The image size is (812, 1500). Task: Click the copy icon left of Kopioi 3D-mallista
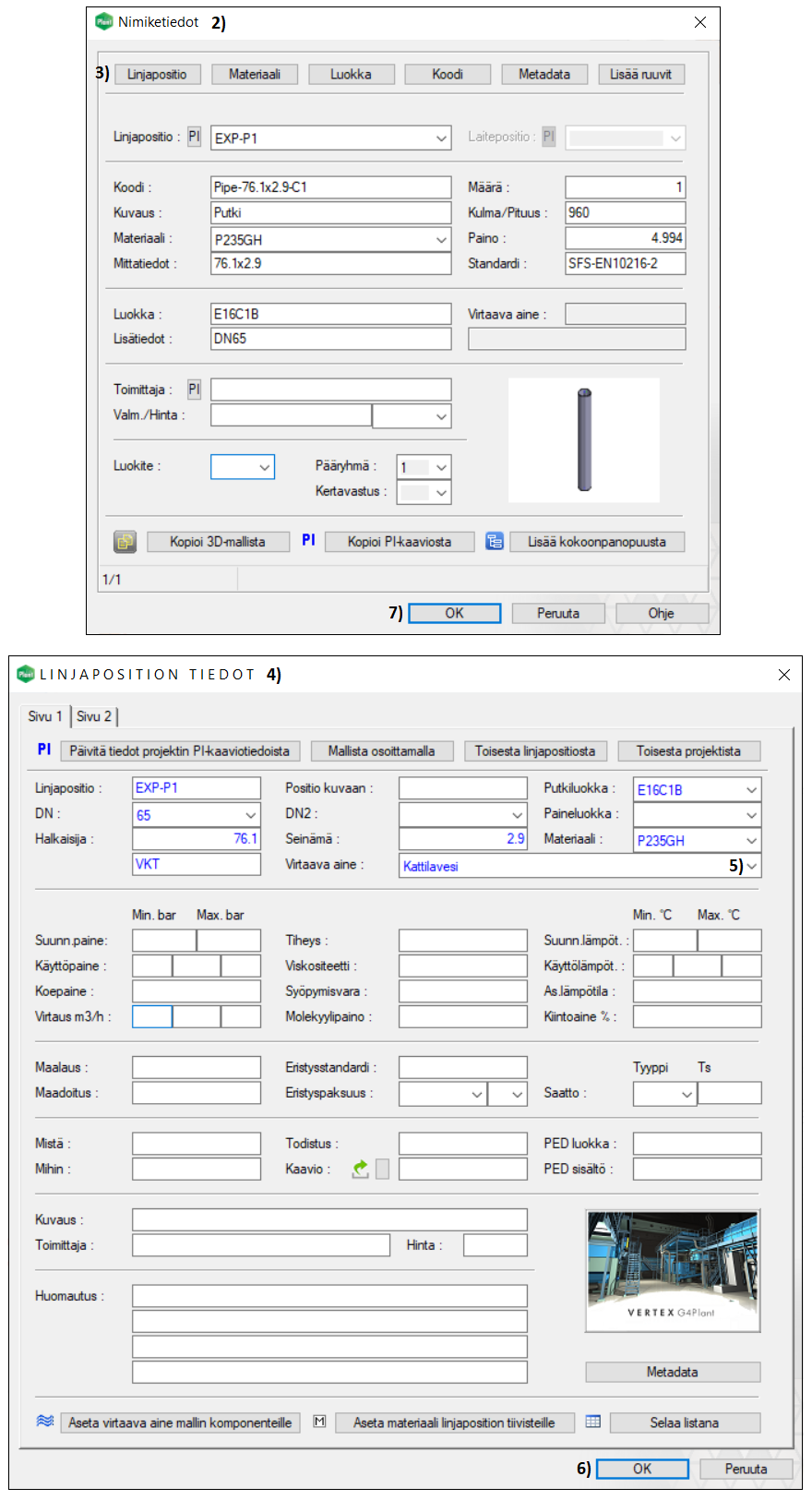(x=125, y=542)
